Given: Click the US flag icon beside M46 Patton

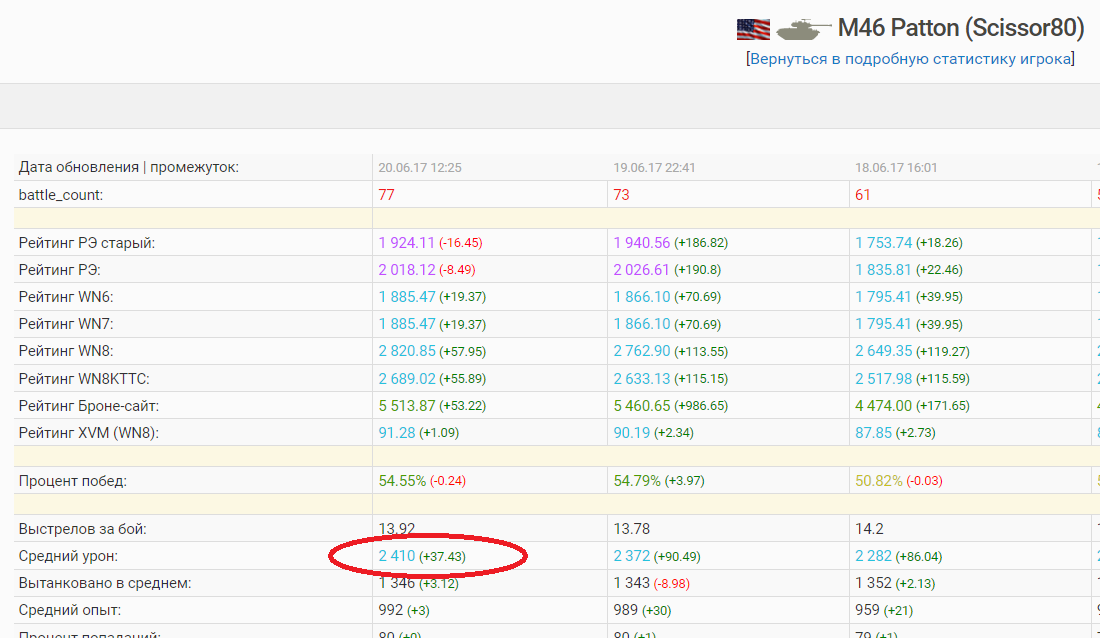Looking at the screenshot, I should point(753,29).
